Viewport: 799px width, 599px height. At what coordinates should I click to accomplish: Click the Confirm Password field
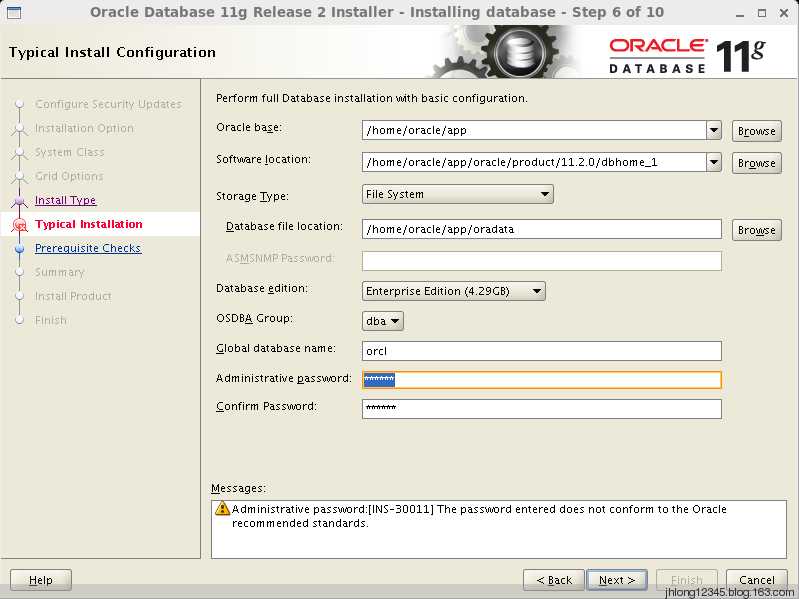[x=542, y=409]
